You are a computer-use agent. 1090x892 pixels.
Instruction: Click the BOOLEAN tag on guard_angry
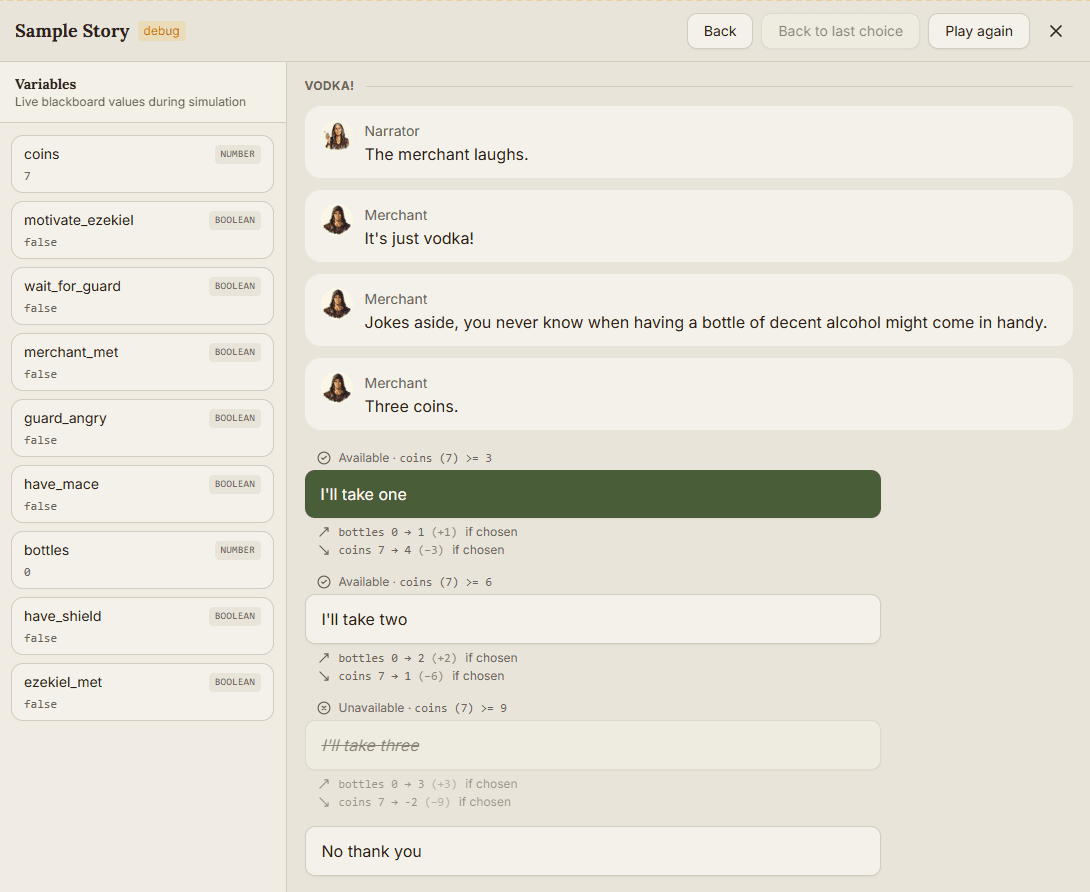point(235,418)
